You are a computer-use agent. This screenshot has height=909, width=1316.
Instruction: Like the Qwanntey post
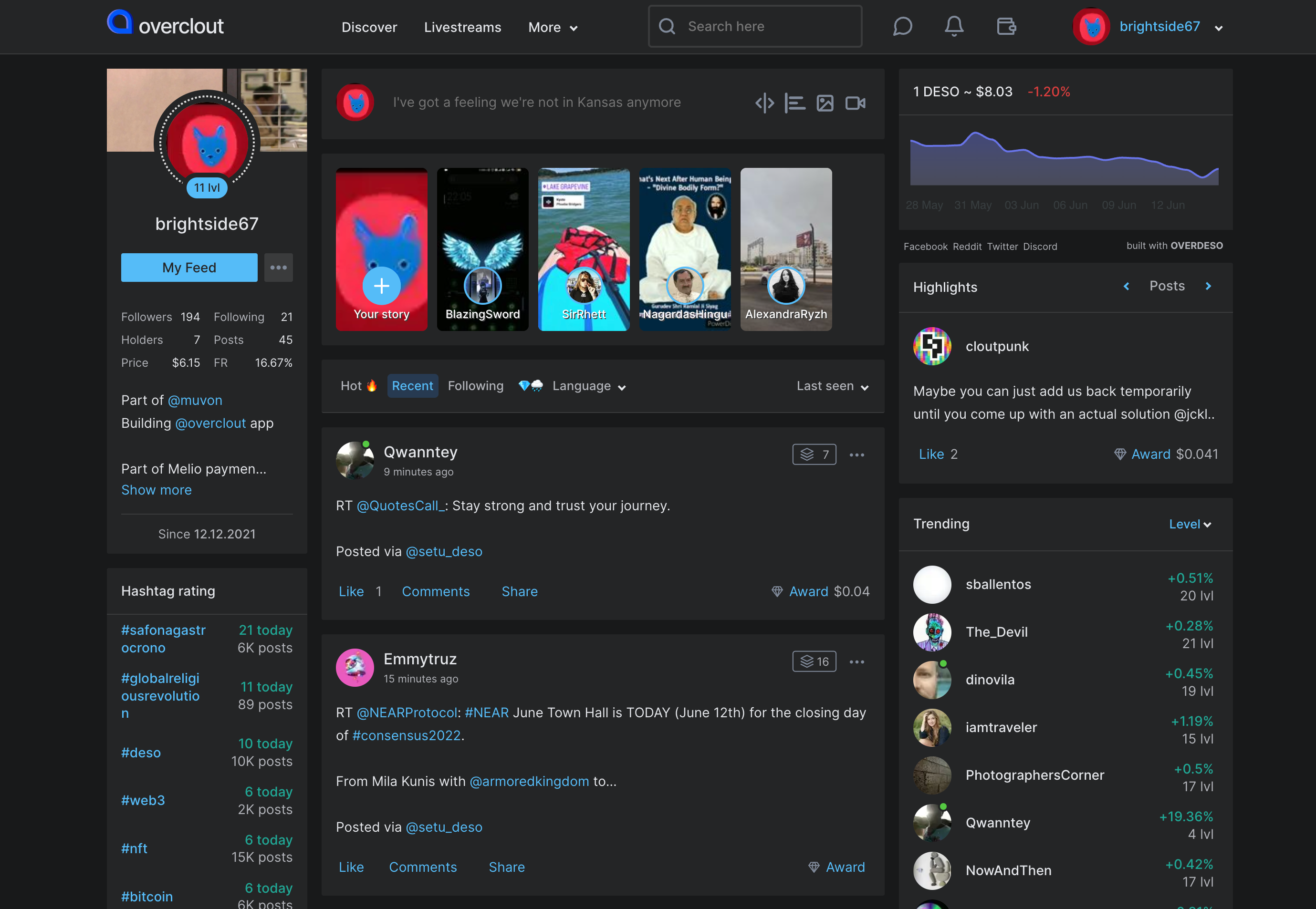(x=351, y=592)
